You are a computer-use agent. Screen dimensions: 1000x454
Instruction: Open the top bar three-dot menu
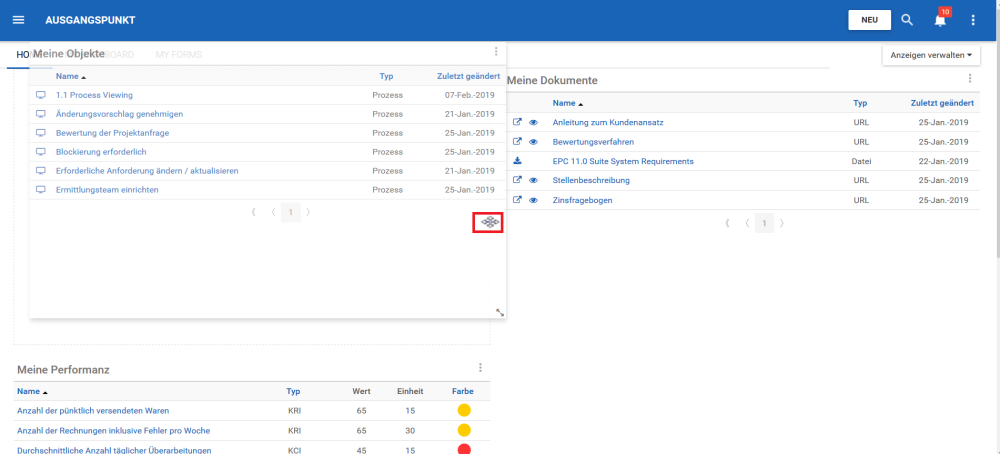[x=973, y=20]
